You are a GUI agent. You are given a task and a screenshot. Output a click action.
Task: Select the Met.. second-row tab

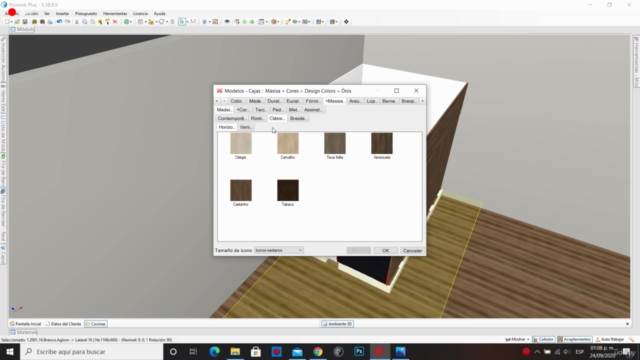pyautogui.click(x=293, y=110)
